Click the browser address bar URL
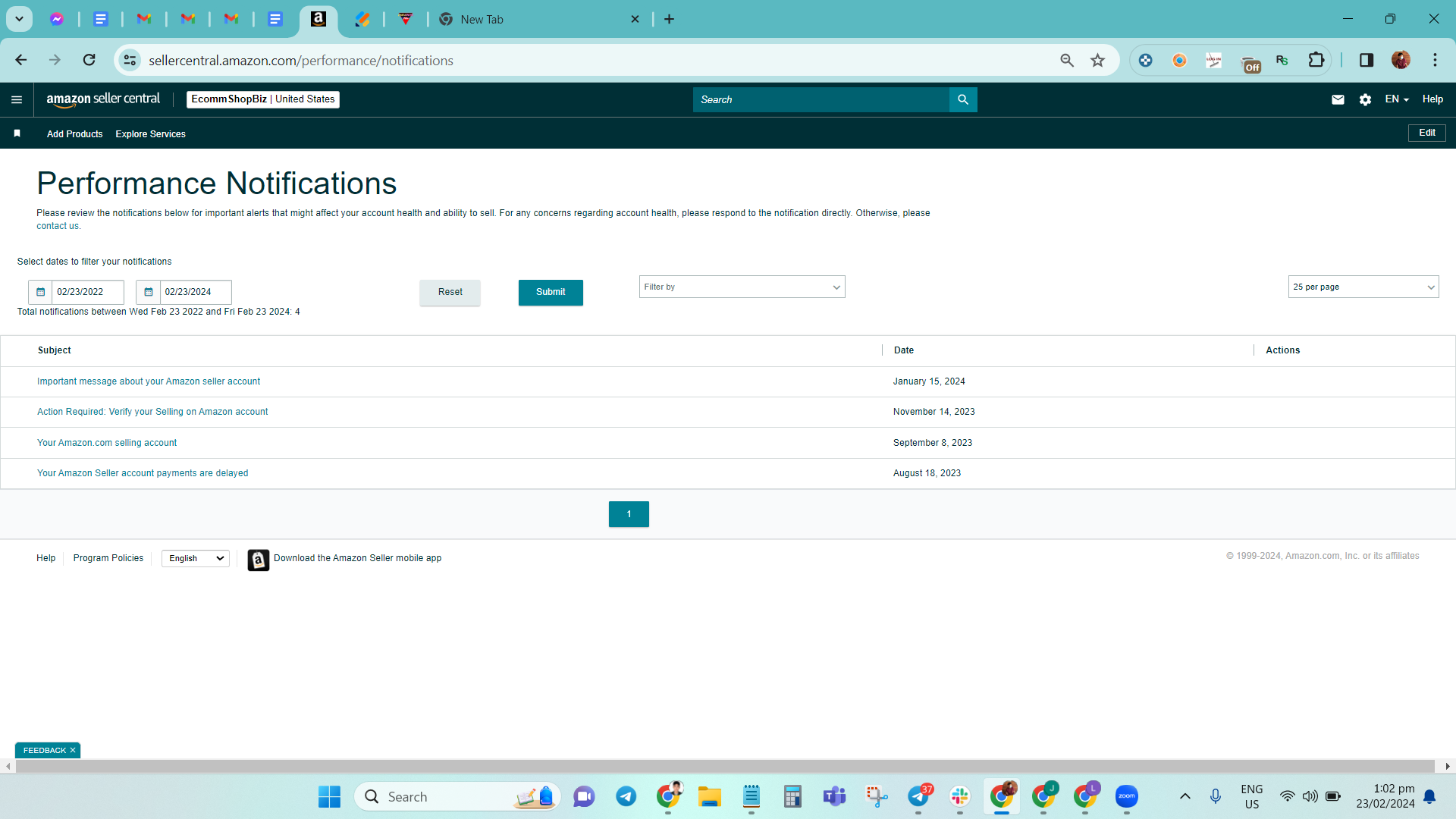The width and height of the screenshot is (1456, 819). pyautogui.click(x=301, y=60)
